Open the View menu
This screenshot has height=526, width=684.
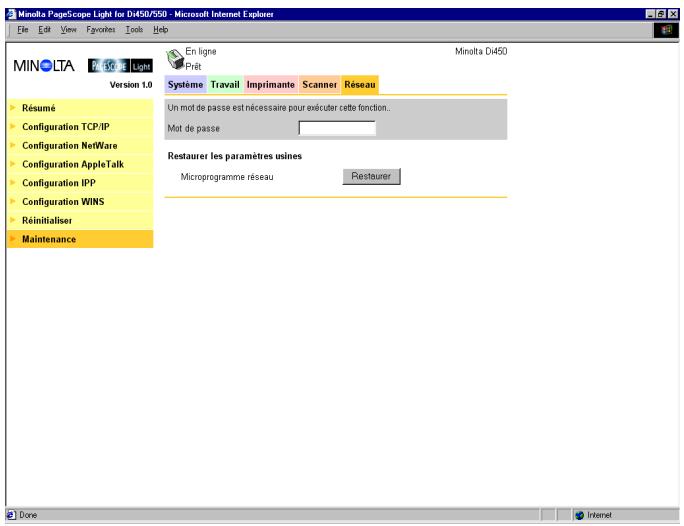[x=68, y=30]
